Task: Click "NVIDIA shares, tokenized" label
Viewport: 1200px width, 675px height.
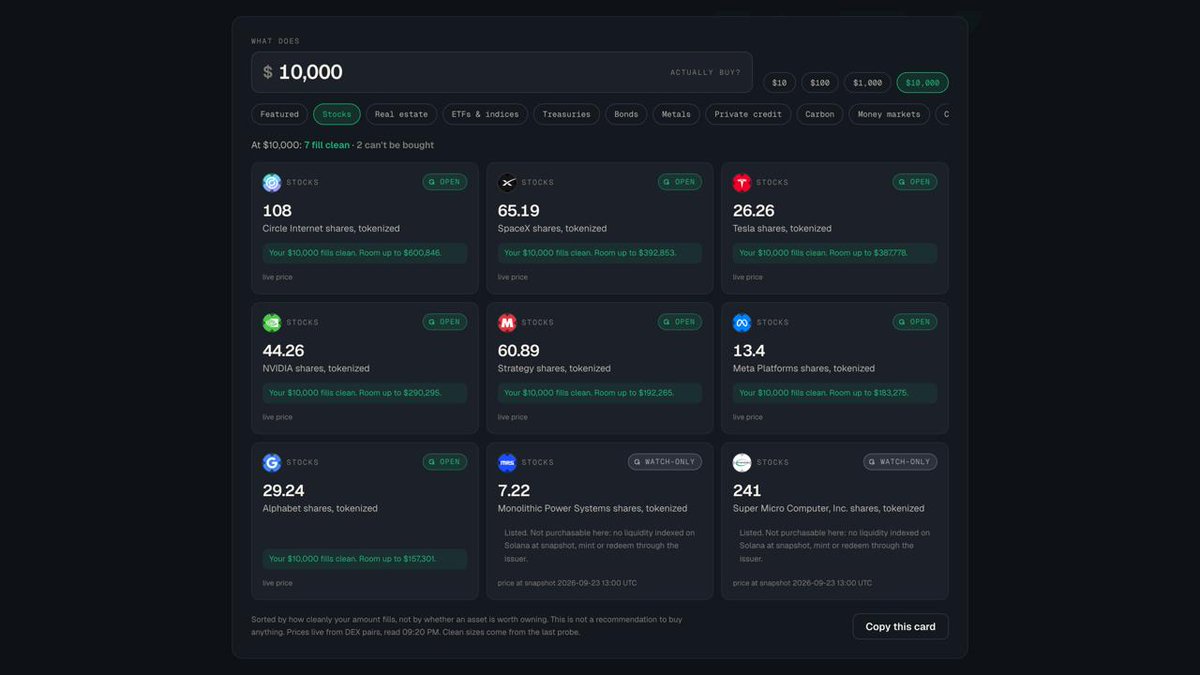Action: coord(316,368)
